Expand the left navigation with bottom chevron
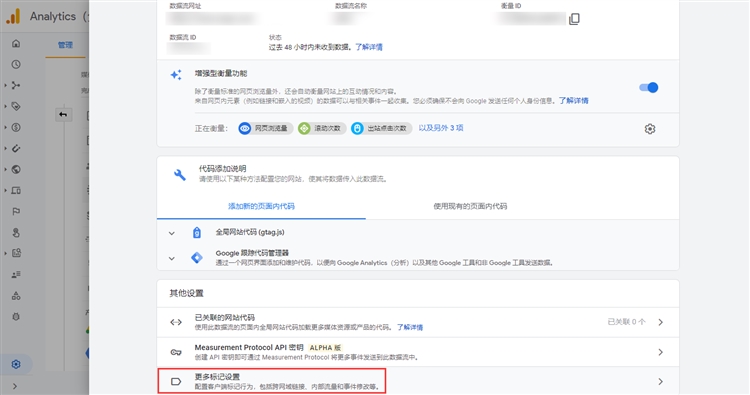 15,386
